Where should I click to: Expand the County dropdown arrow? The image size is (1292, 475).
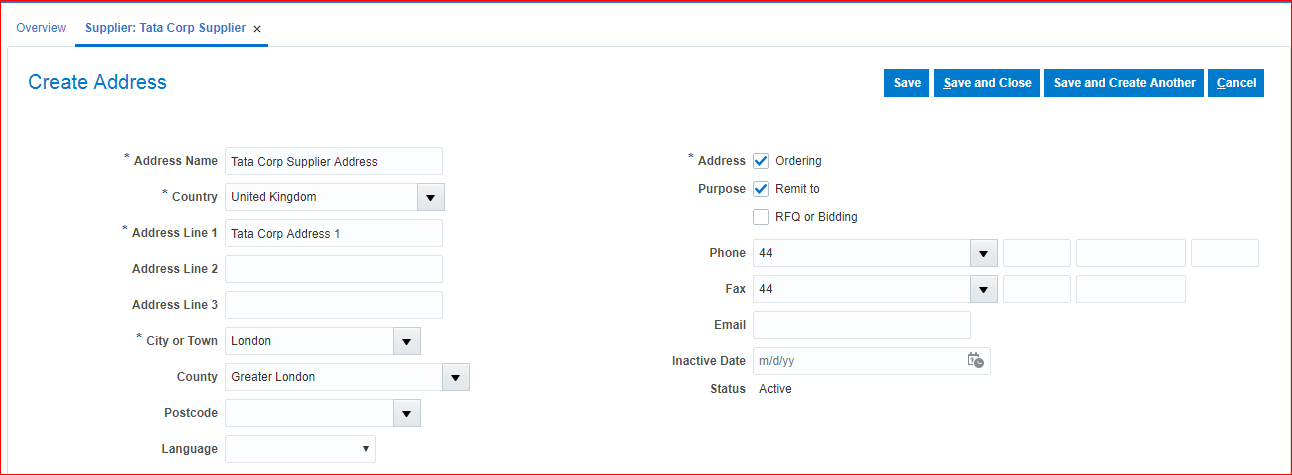pos(455,377)
